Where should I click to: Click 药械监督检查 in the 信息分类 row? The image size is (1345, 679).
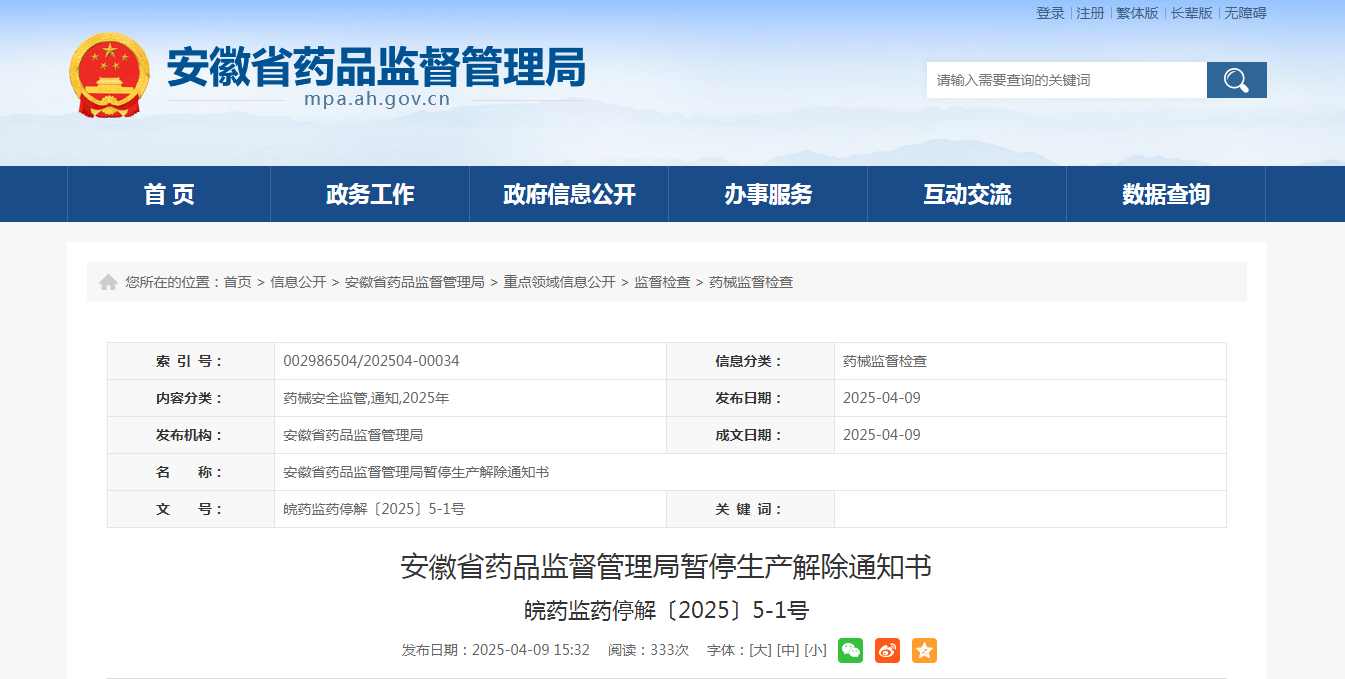pyautogui.click(x=885, y=361)
